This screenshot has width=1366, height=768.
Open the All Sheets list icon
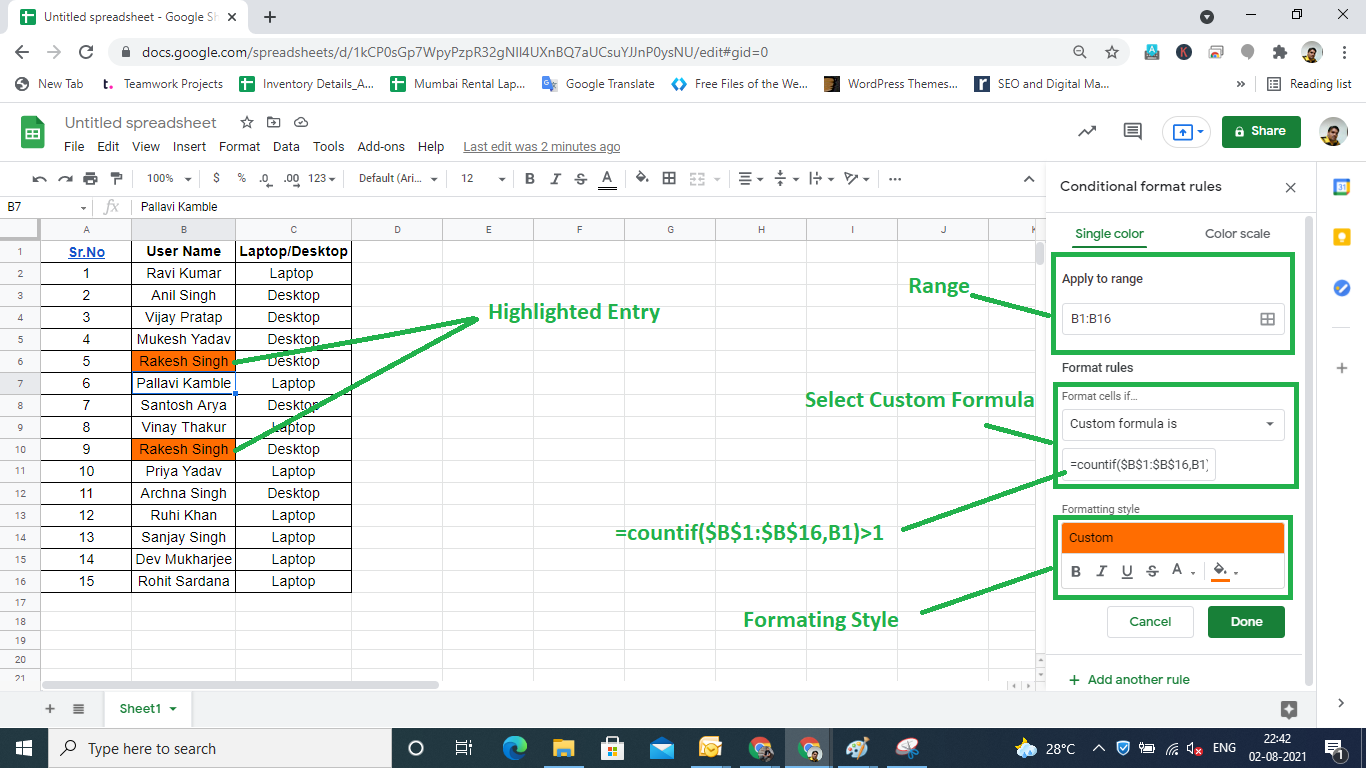tap(79, 709)
